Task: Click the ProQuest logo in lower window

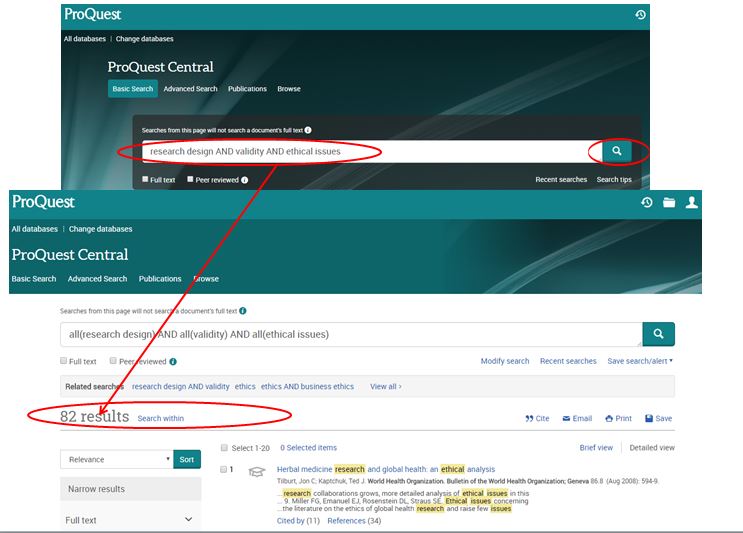Action: coord(43,202)
